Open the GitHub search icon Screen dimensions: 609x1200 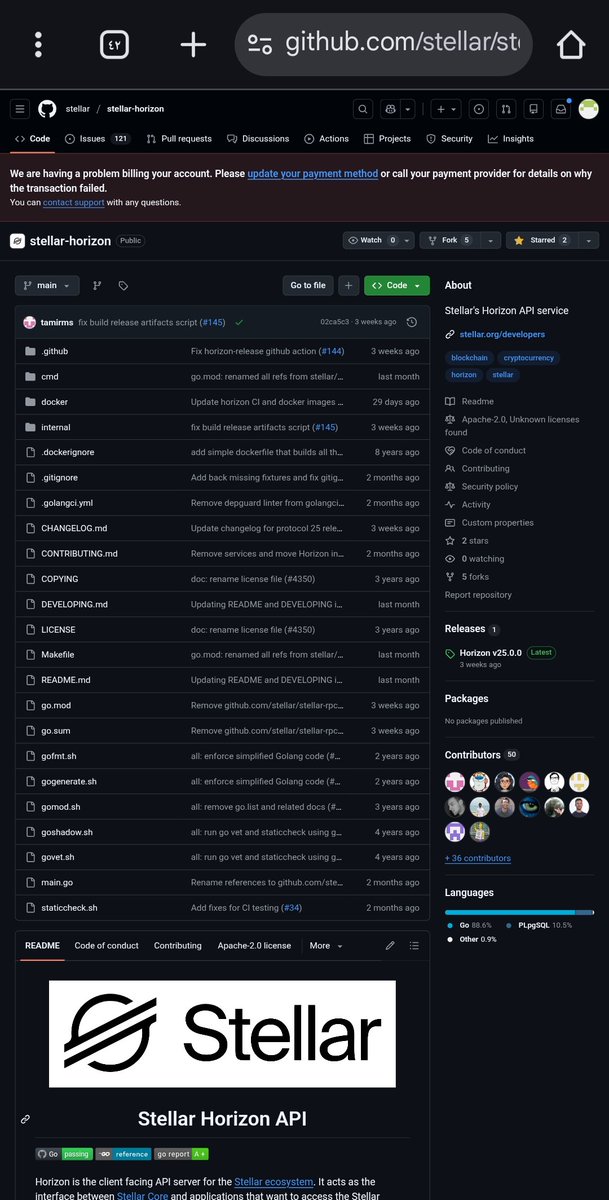pyautogui.click(x=363, y=109)
